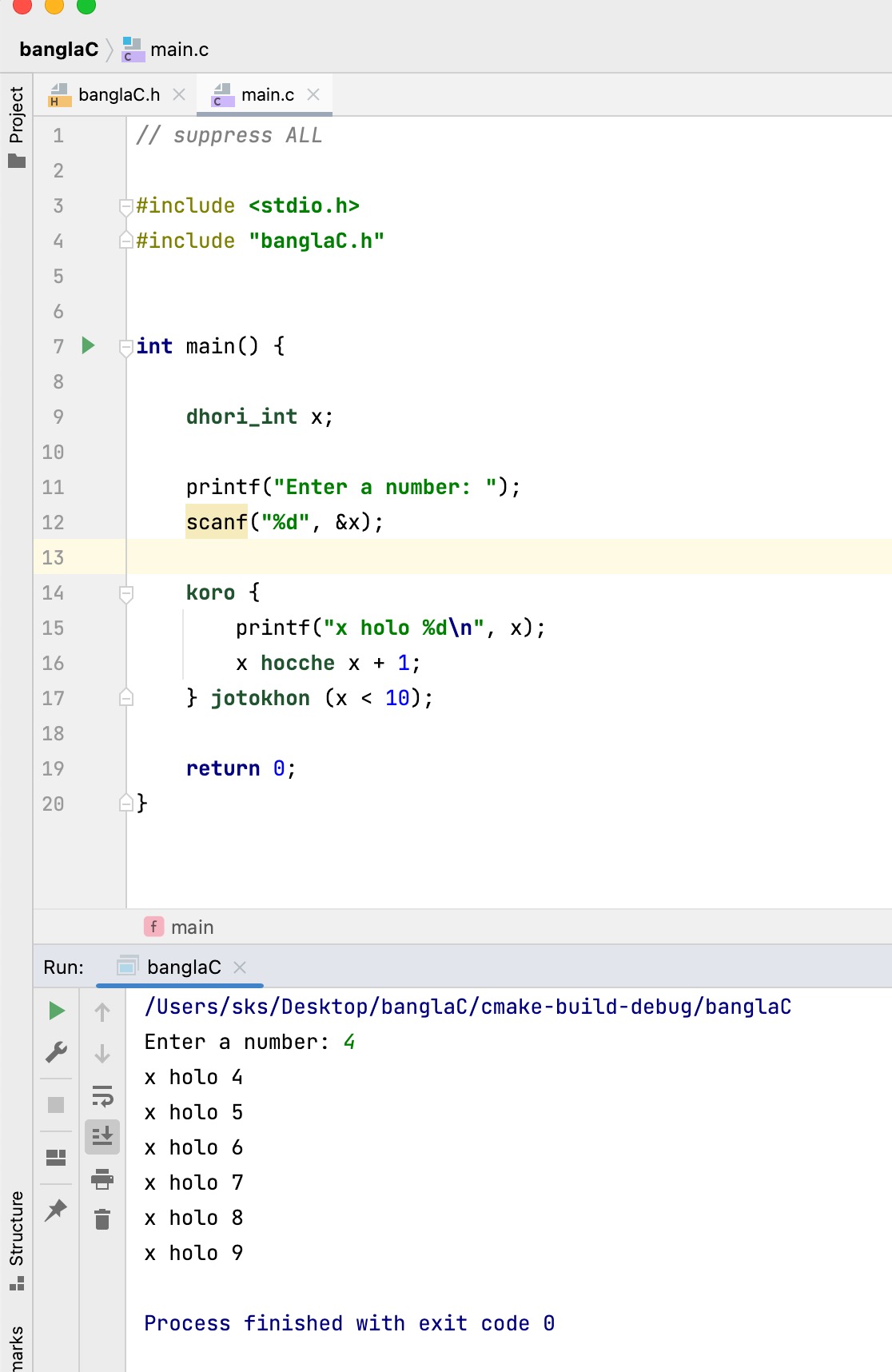Screen dimensions: 892x1372
Task: Click the main function breadcrumb below the editor
Action: (180, 927)
